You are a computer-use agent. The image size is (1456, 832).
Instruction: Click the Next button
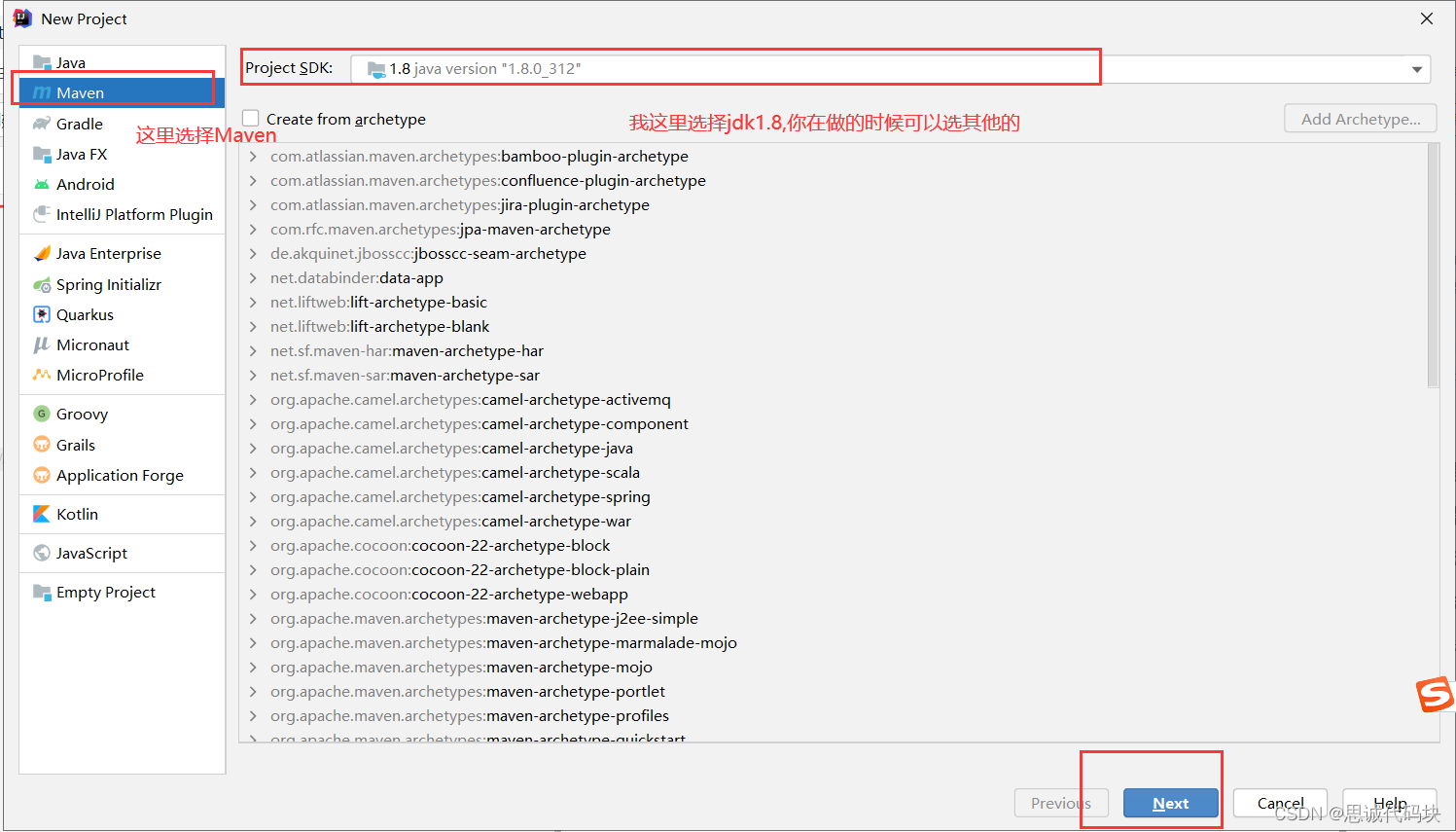[x=1171, y=803]
